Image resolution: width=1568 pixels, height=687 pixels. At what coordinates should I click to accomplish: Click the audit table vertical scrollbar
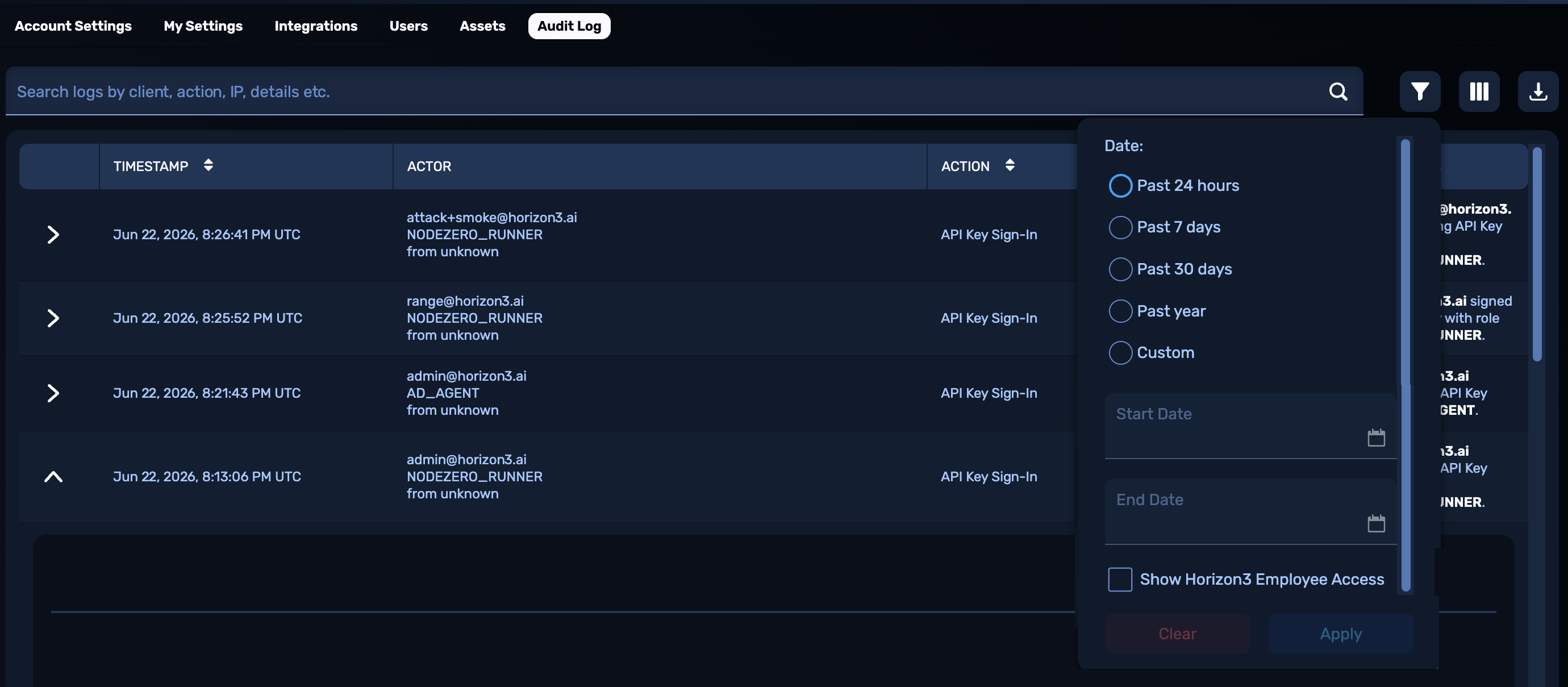(x=1537, y=254)
